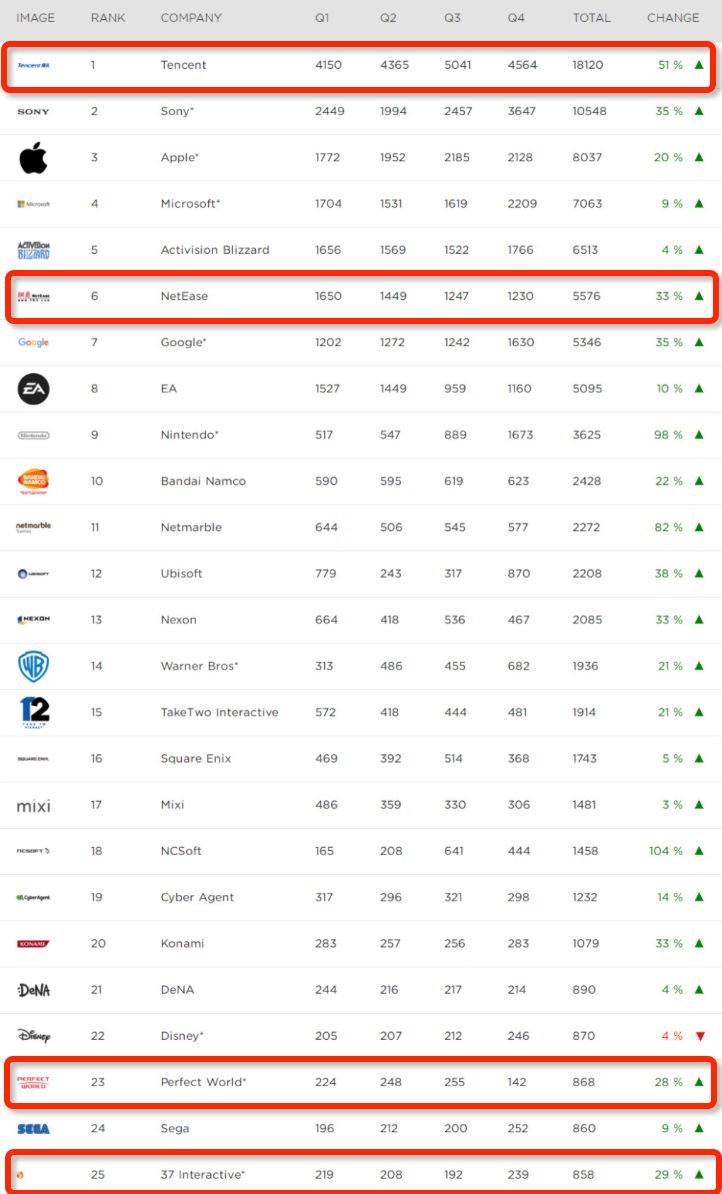Screen dimensions: 722x1194
Task: Click the Apple logo icon
Action: tap(33, 157)
